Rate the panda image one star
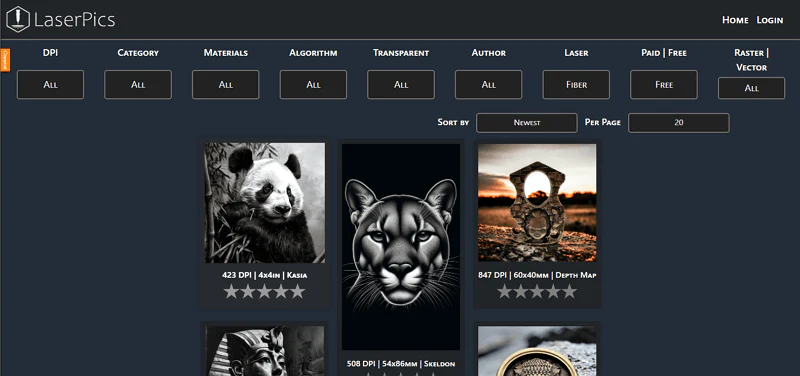800x376 pixels. click(x=231, y=292)
